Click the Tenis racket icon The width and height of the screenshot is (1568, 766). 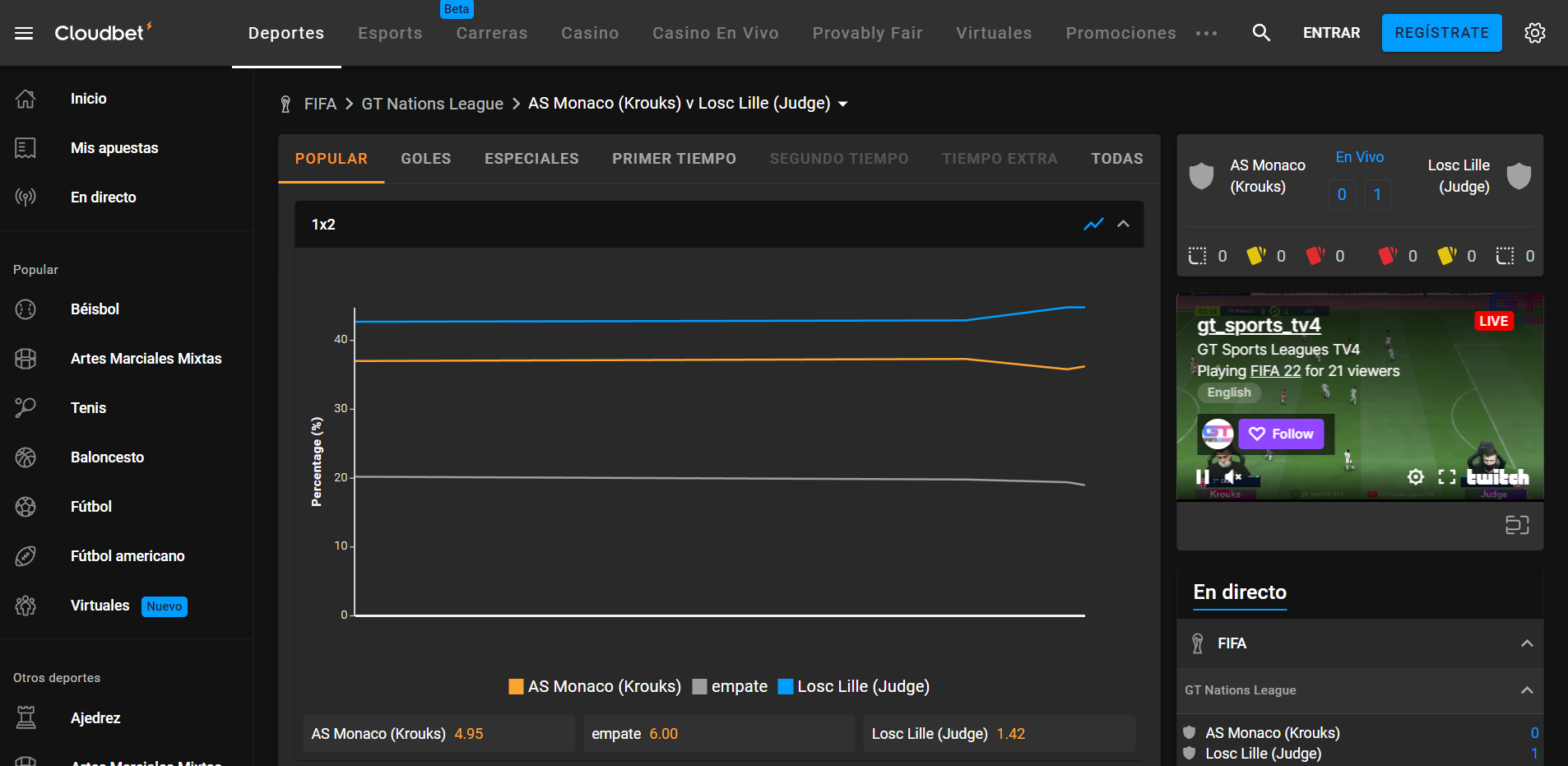26,408
